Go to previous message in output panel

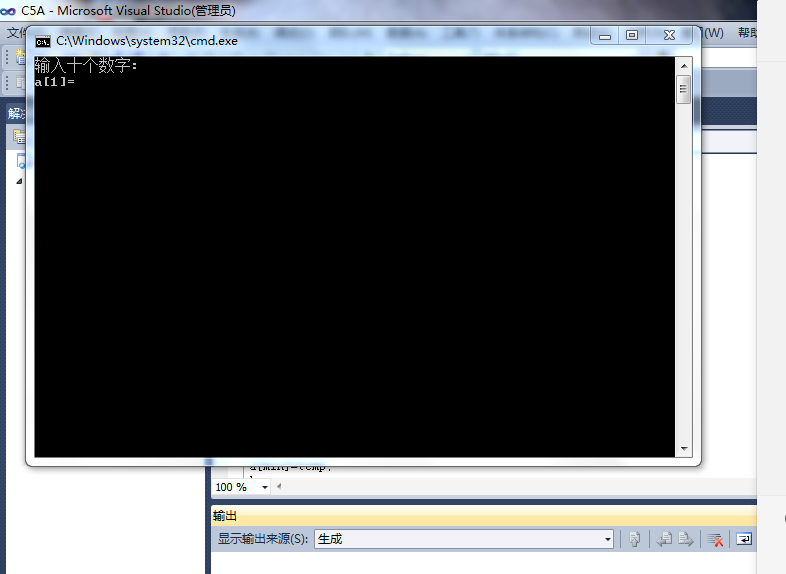coord(664,539)
